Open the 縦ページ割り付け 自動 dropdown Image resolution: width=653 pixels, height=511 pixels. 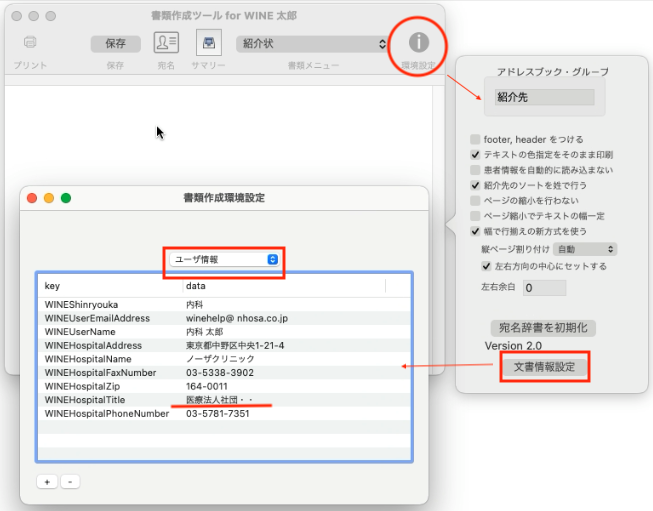tap(585, 249)
